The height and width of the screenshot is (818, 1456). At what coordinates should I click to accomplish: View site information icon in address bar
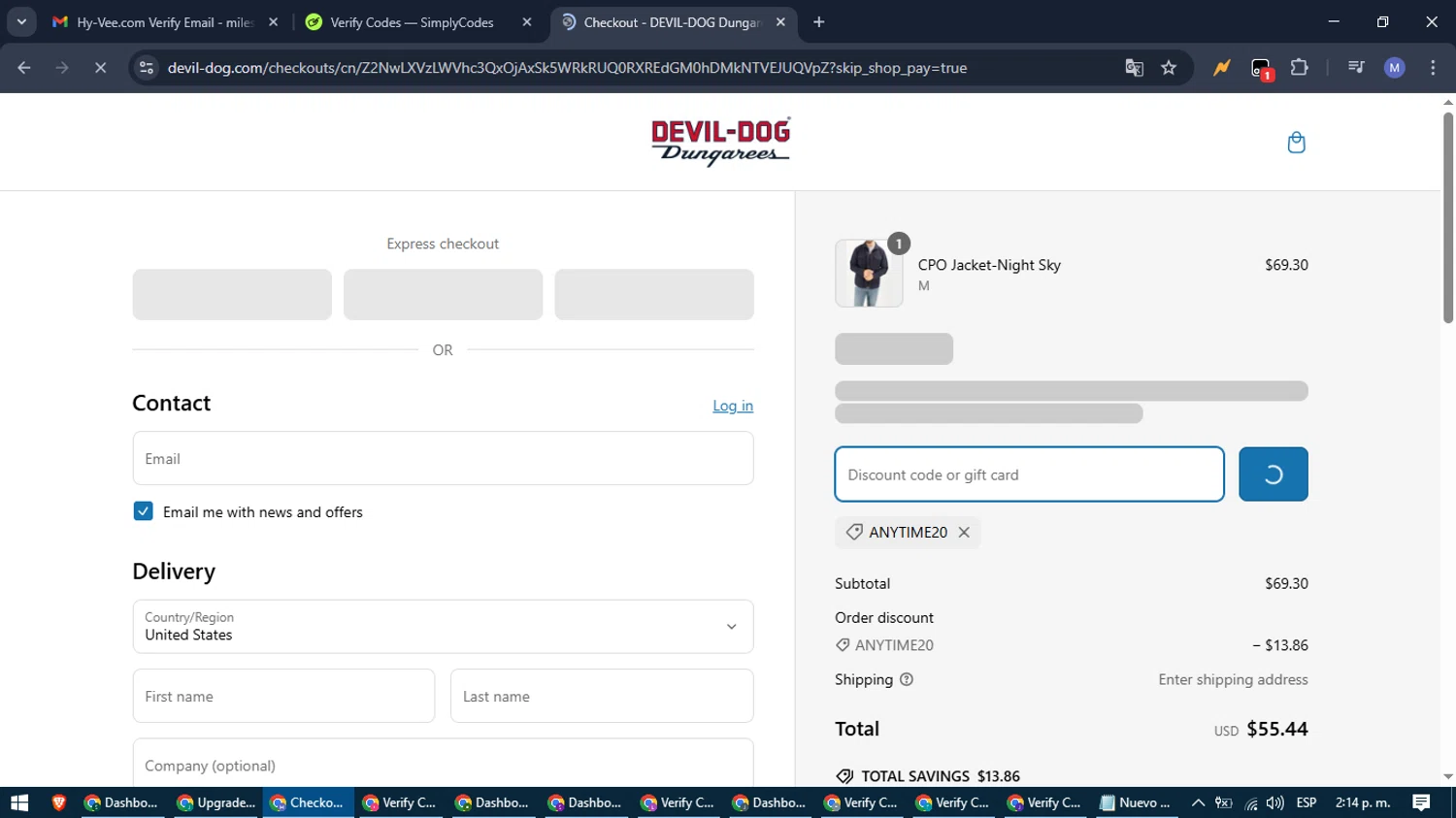pyautogui.click(x=147, y=68)
